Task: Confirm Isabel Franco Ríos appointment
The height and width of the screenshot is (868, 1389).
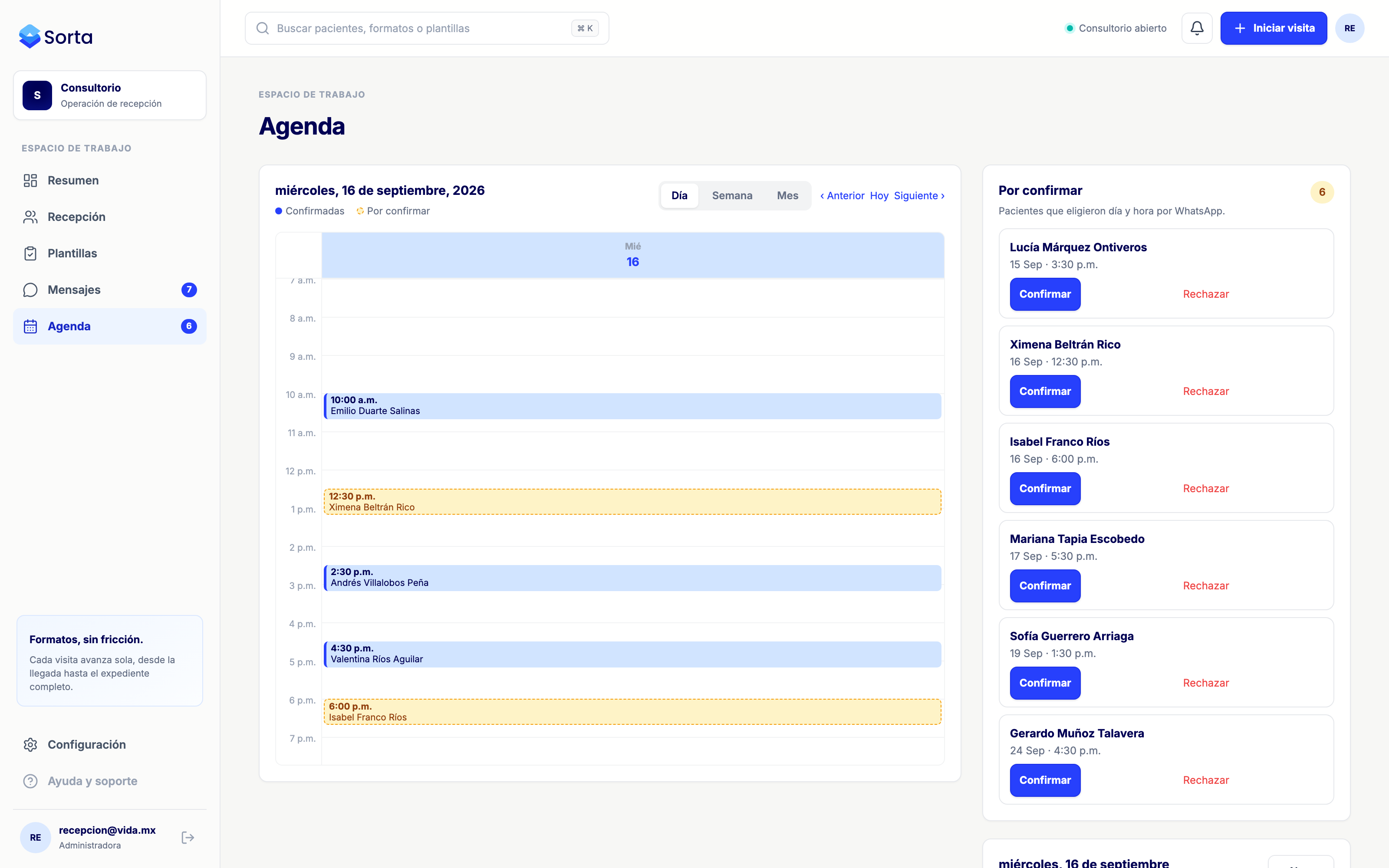Action: (1045, 489)
